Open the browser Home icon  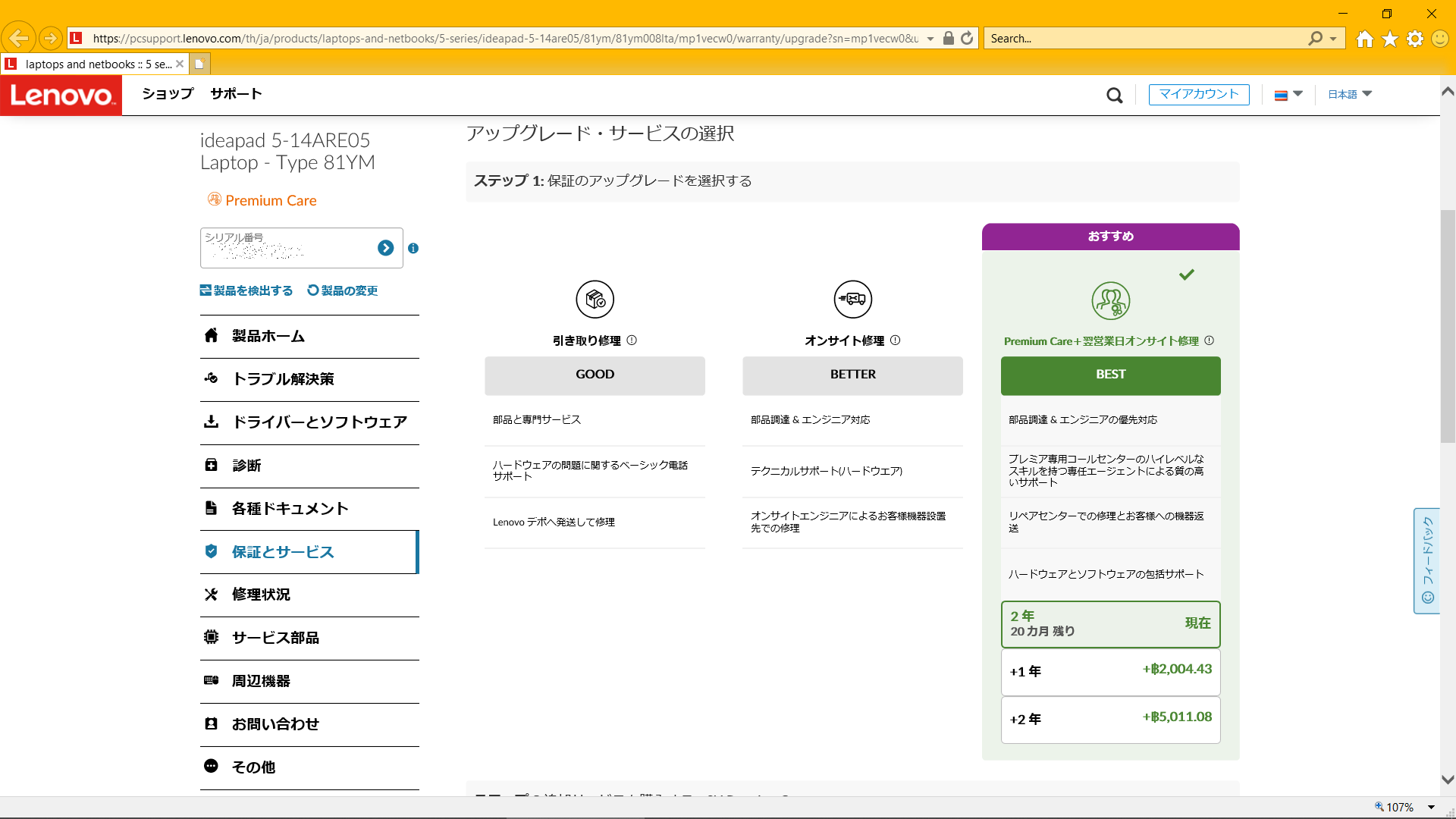coord(1365,39)
